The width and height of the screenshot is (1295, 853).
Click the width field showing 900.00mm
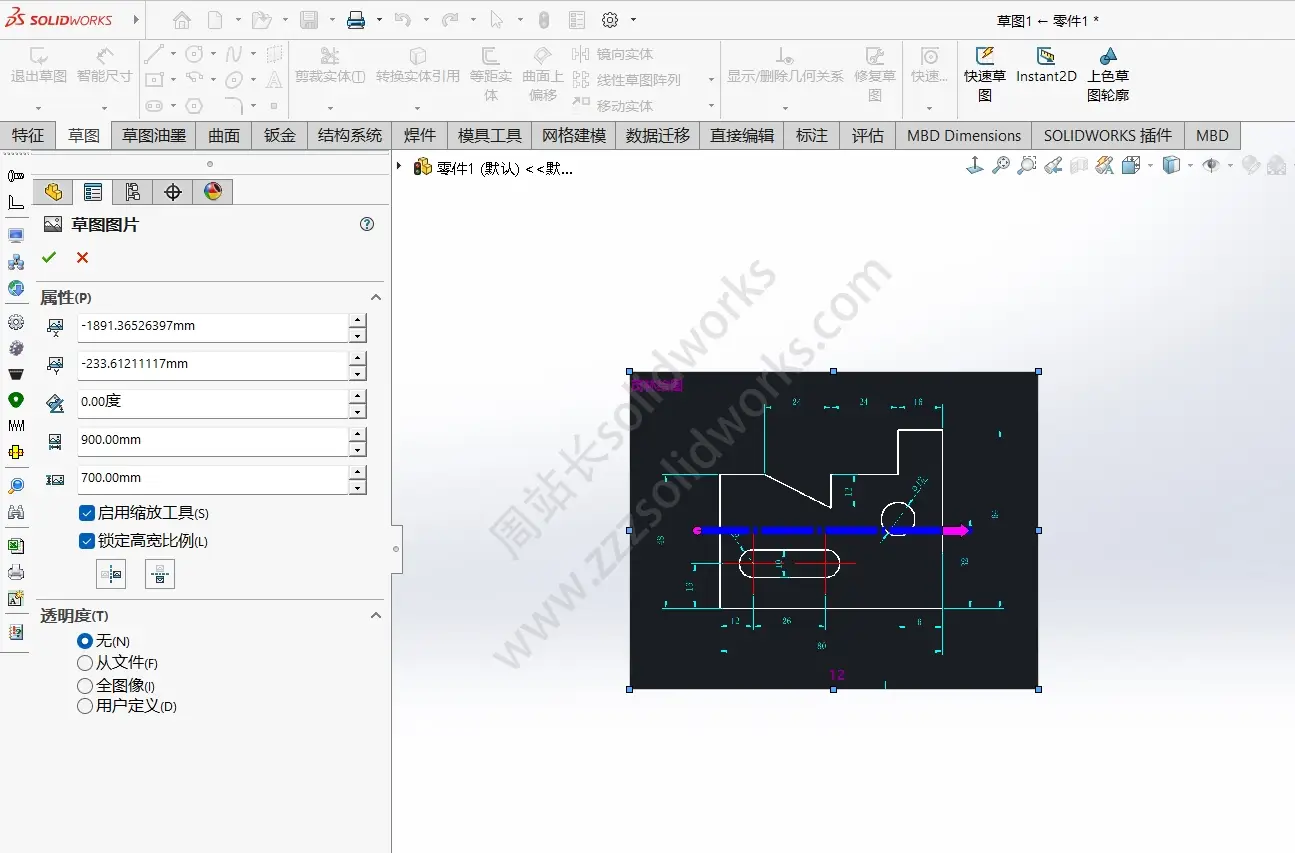pos(213,441)
